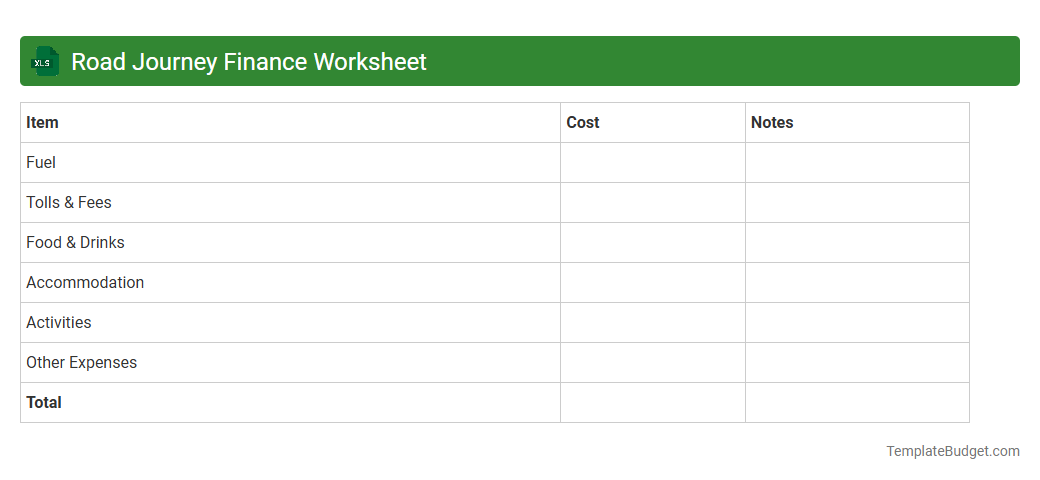This screenshot has height=480, width=1040.
Task: Click the Activities row label
Action: click(59, 322)
